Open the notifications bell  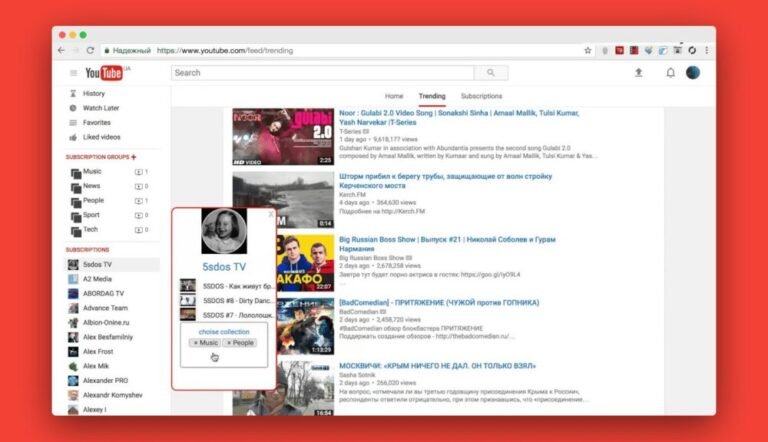(670, 73)
